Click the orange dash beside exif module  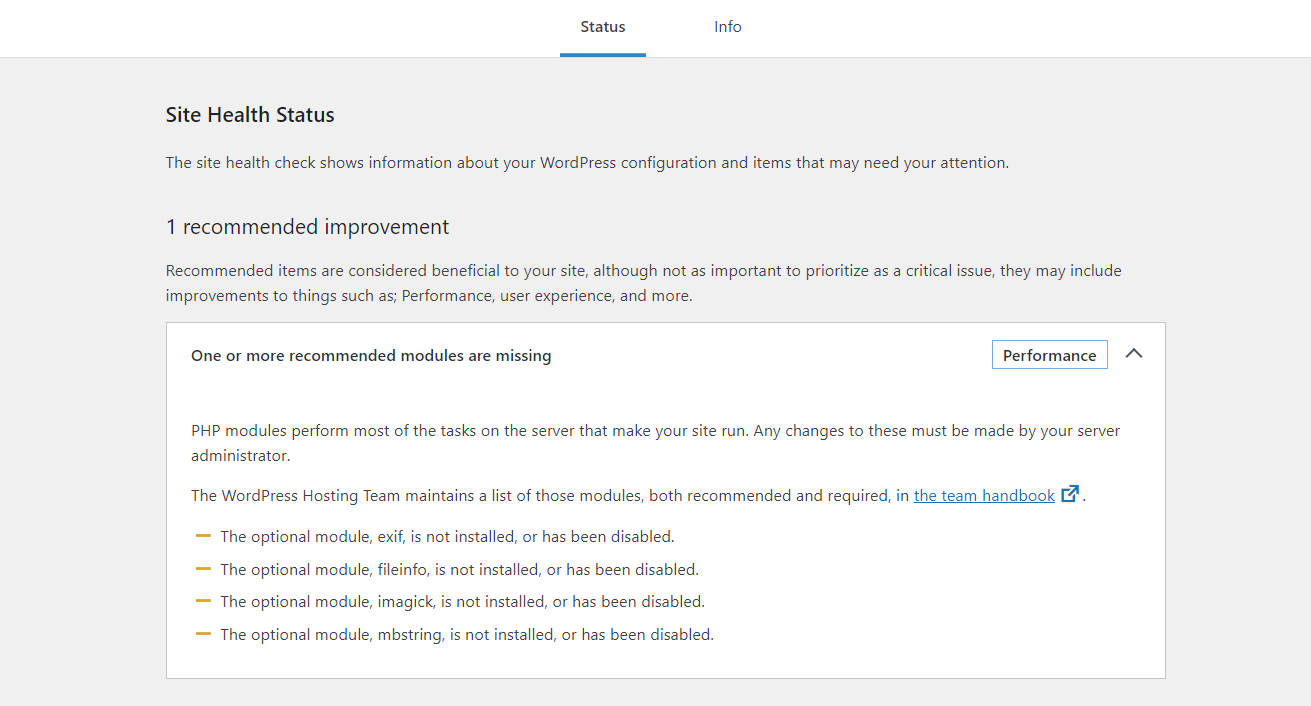click(203, 536)
